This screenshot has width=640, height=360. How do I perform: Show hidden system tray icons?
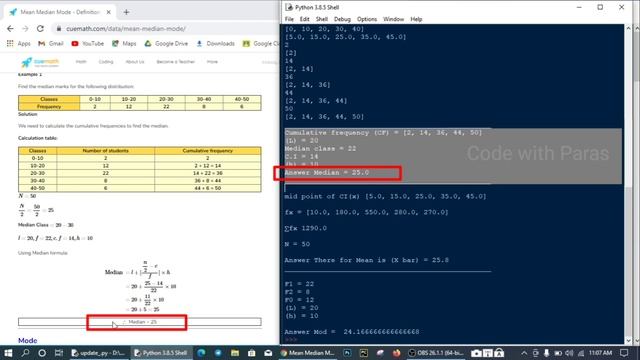524,353
